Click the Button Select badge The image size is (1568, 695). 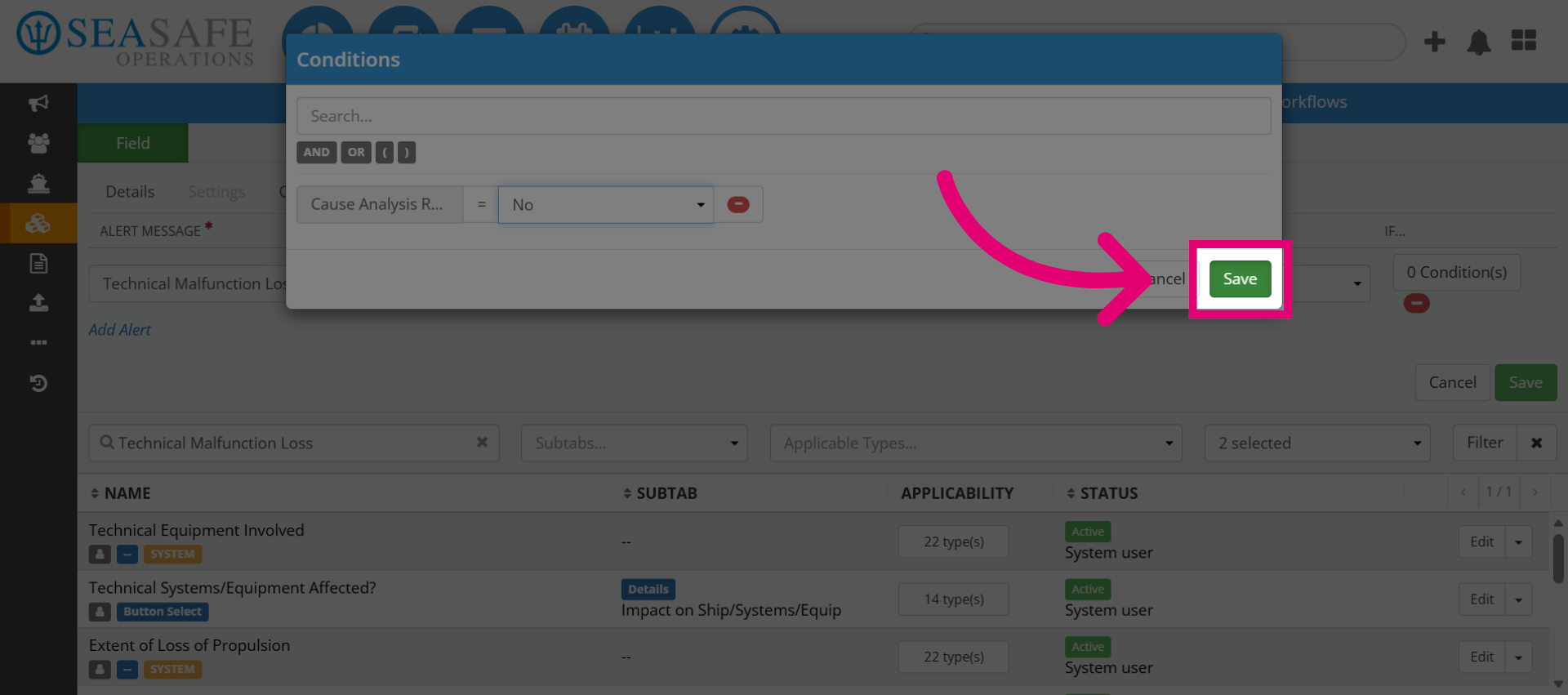[163, 612]
